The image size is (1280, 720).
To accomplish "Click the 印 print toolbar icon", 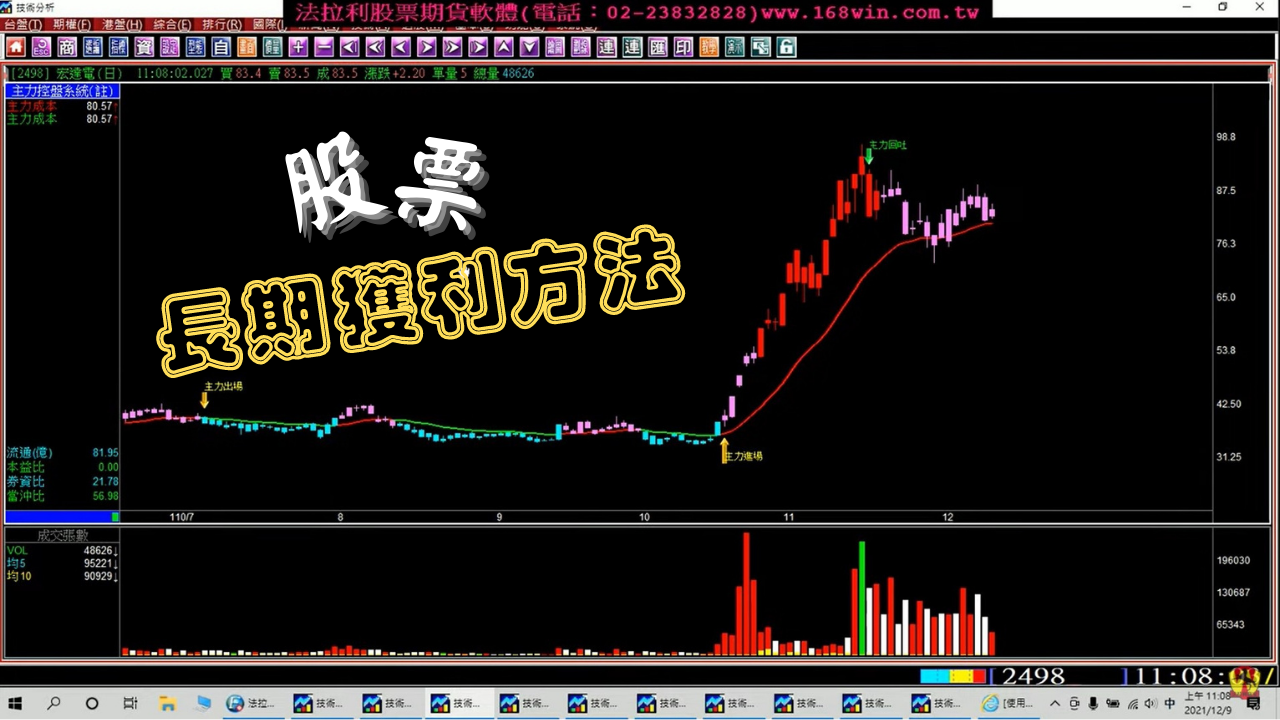I will (683, 47).
